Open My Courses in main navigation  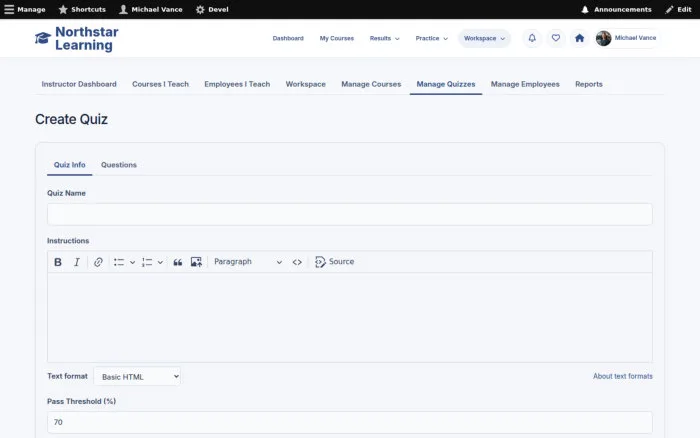point(337,38)
